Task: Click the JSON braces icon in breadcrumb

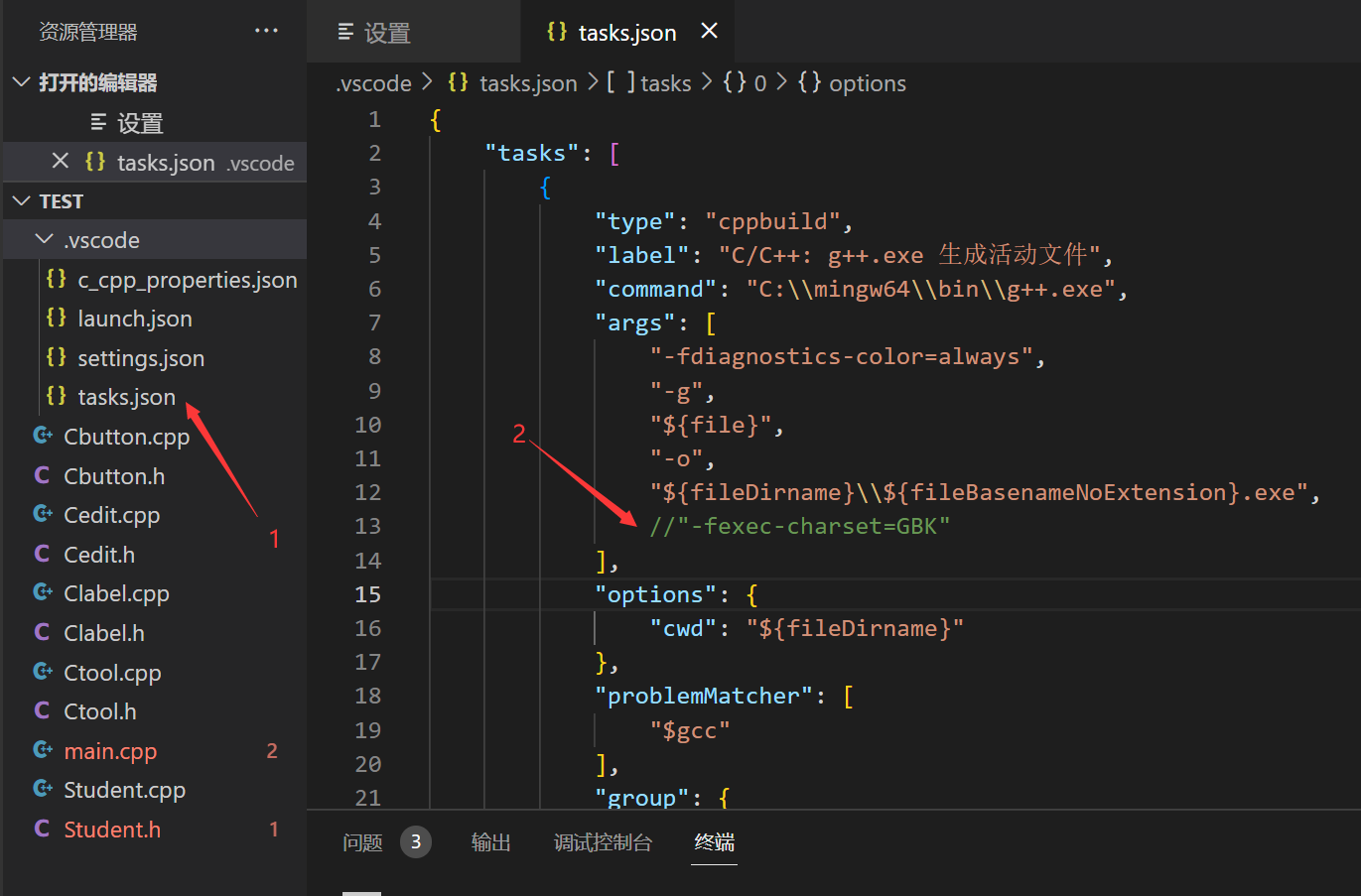Action: click(458, 82)
